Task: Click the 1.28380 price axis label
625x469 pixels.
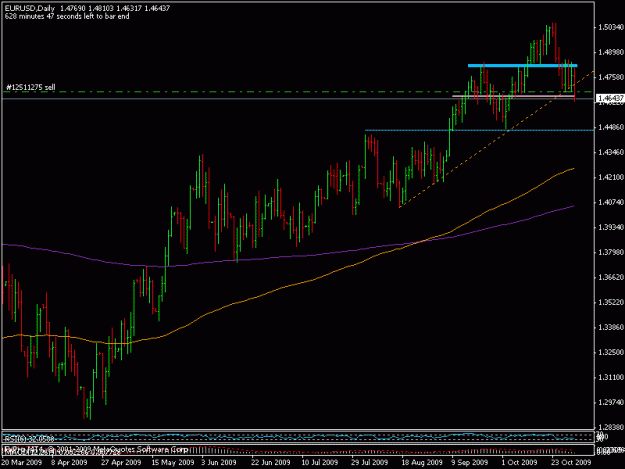Action: click(x=611, y=427)
